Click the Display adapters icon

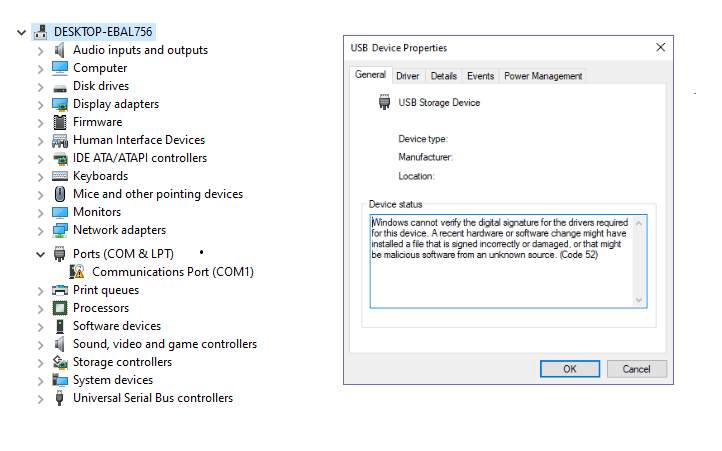pyautogui.click(x=60, y=104)
